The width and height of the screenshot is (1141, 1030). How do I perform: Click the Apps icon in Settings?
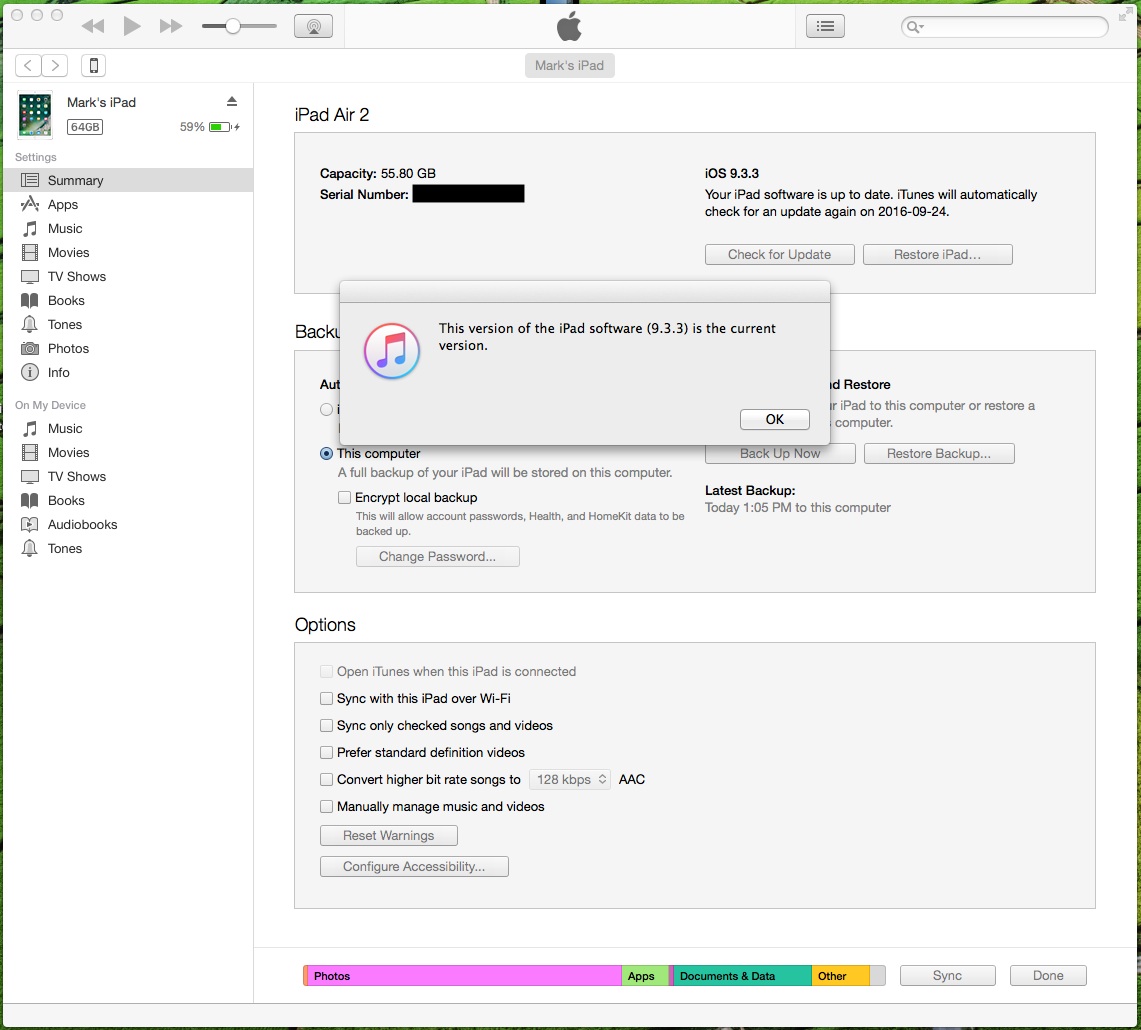coord(30,204)
